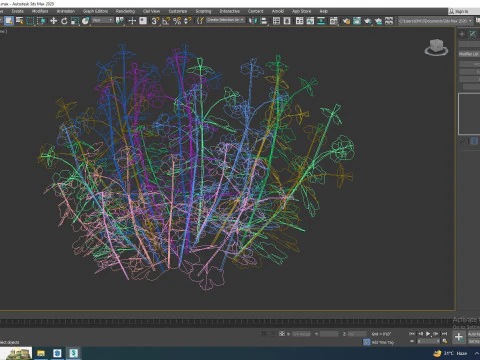The height and width of the screenshot is (360, 480).
Task: Click the Set Keys plus button
Action: click(x=459, y=337)
